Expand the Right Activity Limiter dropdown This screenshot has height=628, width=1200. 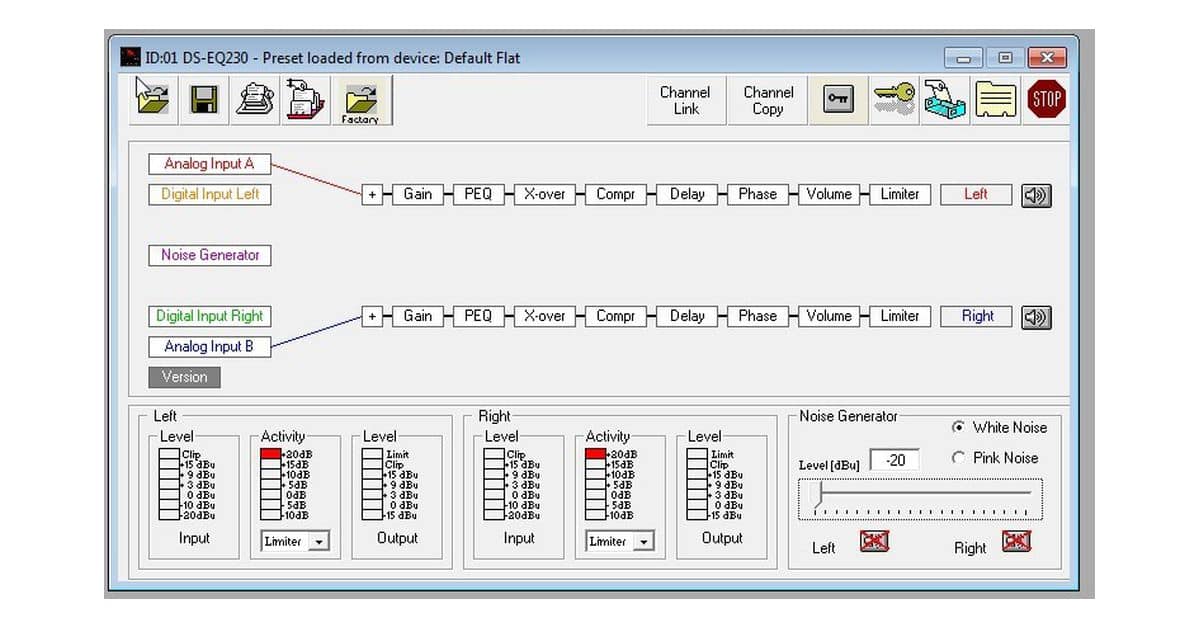(x=643, y=542)
